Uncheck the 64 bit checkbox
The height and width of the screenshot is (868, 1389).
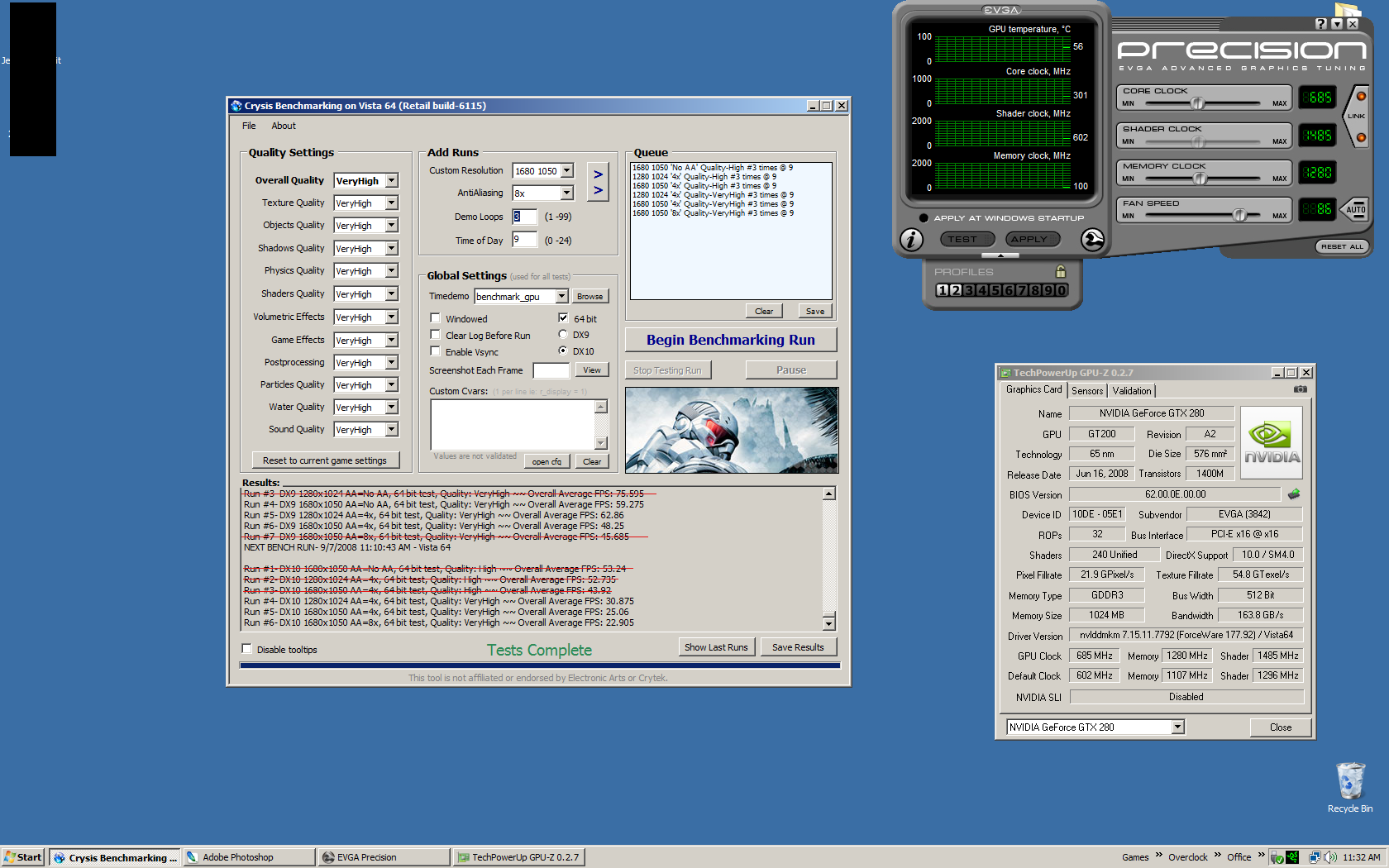click(563, 318)
